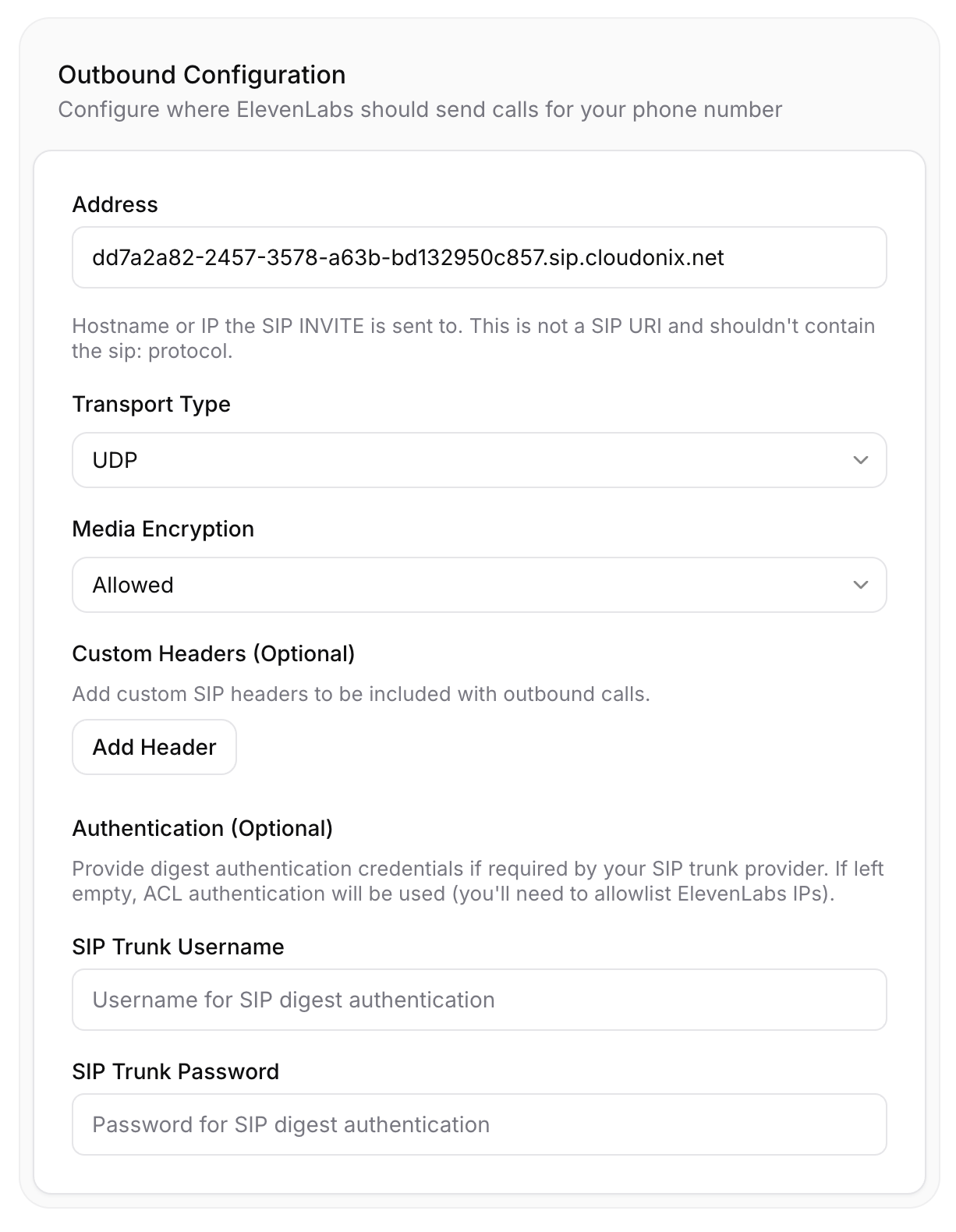The height and width of the screenshot is (1232, 956).
Task: Click the chevron arrow in Media Encryption
Action: coord(860,585)
